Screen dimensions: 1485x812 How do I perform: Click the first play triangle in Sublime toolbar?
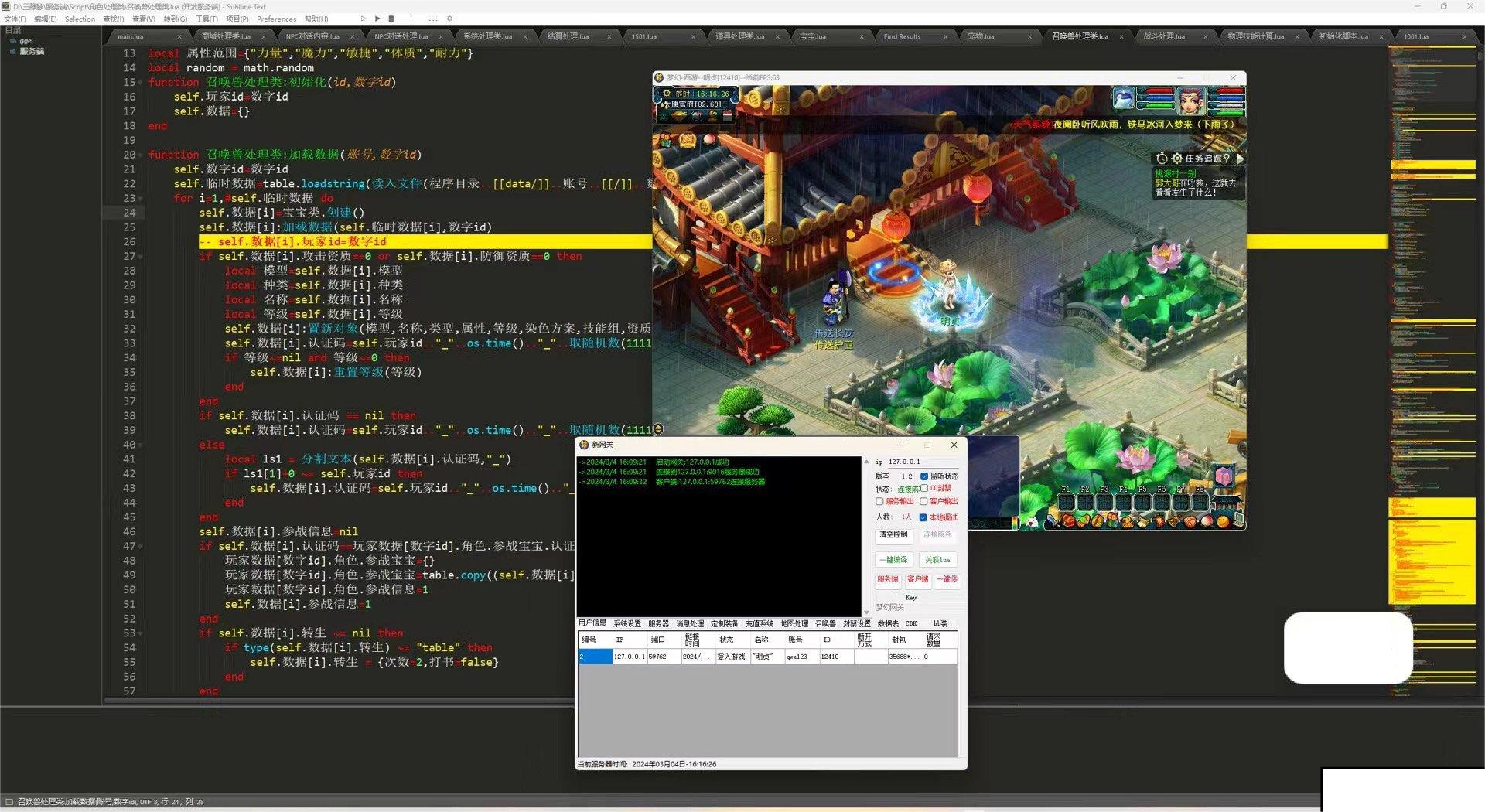click(x=364, y=19)
